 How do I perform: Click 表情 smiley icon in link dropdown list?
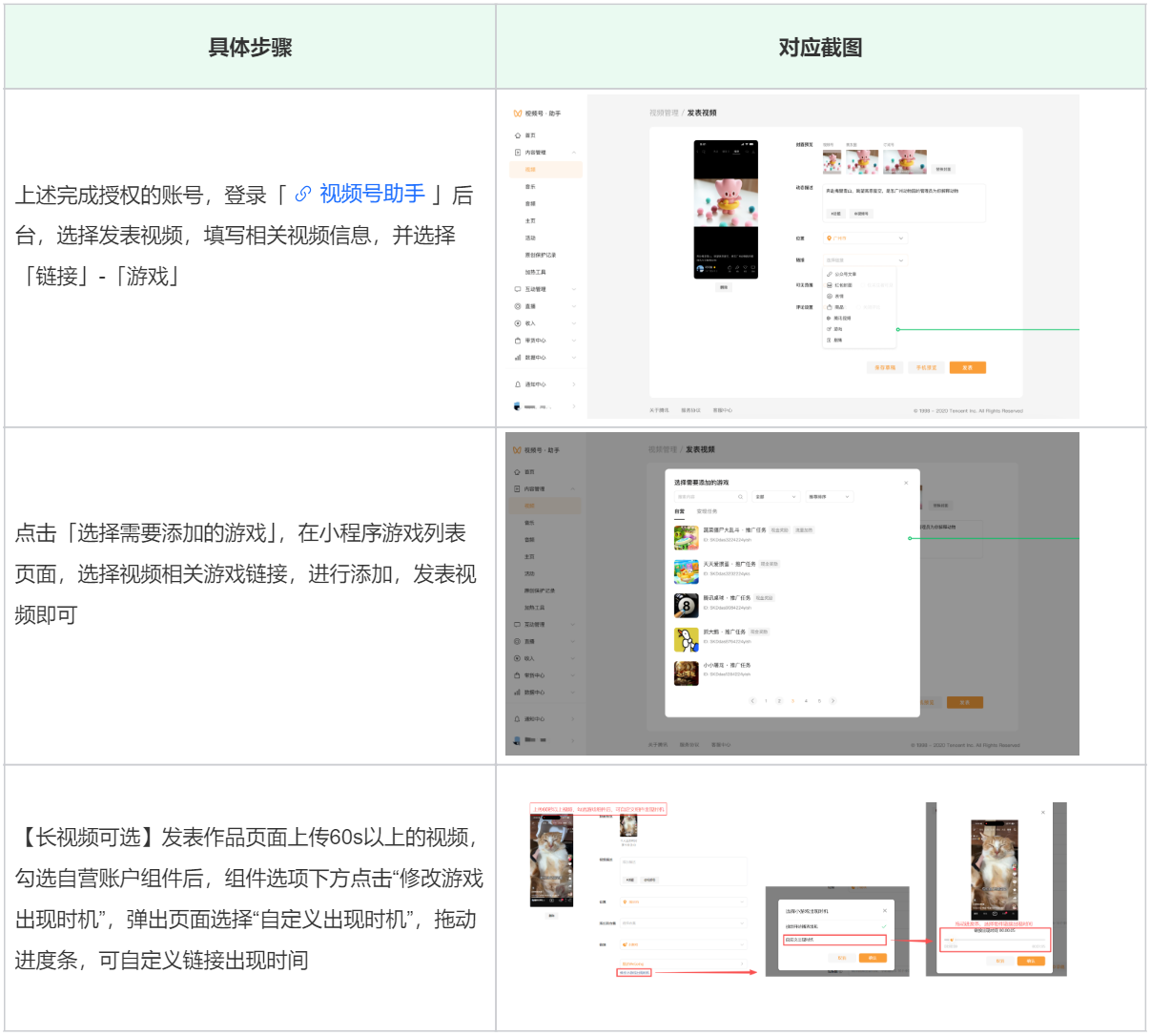point(830,296)
